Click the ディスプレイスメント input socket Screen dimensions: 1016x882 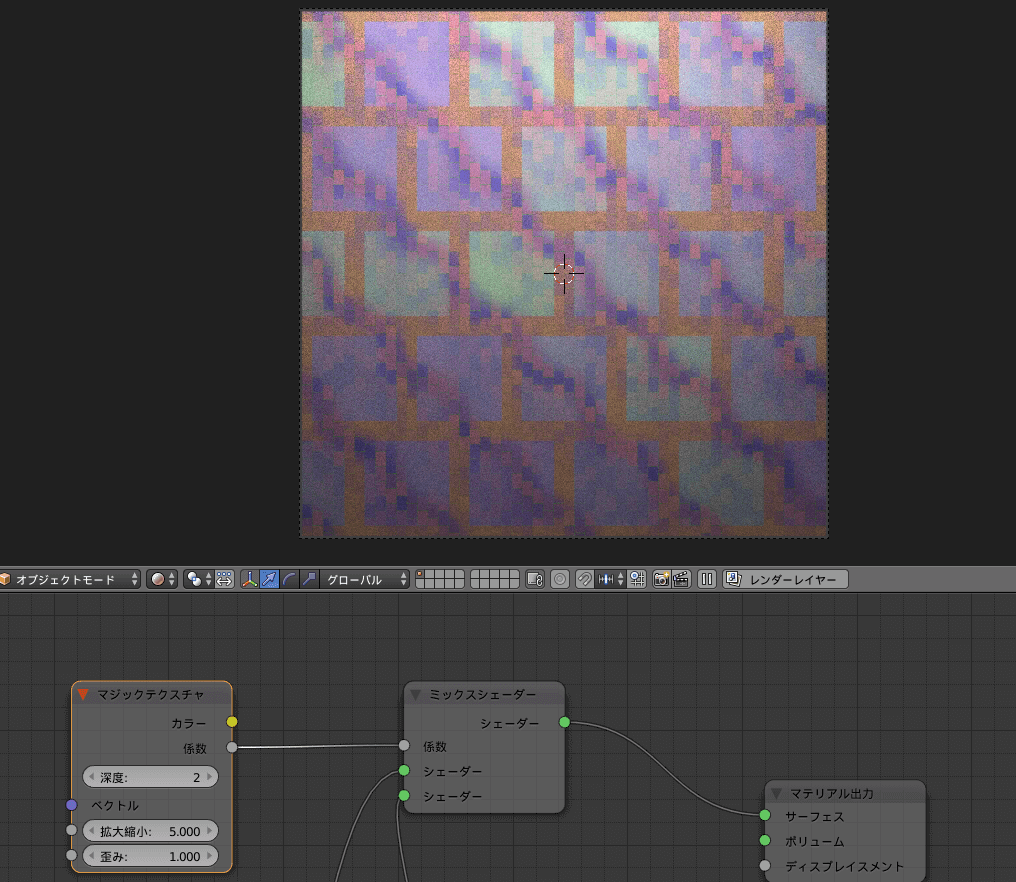765,865
